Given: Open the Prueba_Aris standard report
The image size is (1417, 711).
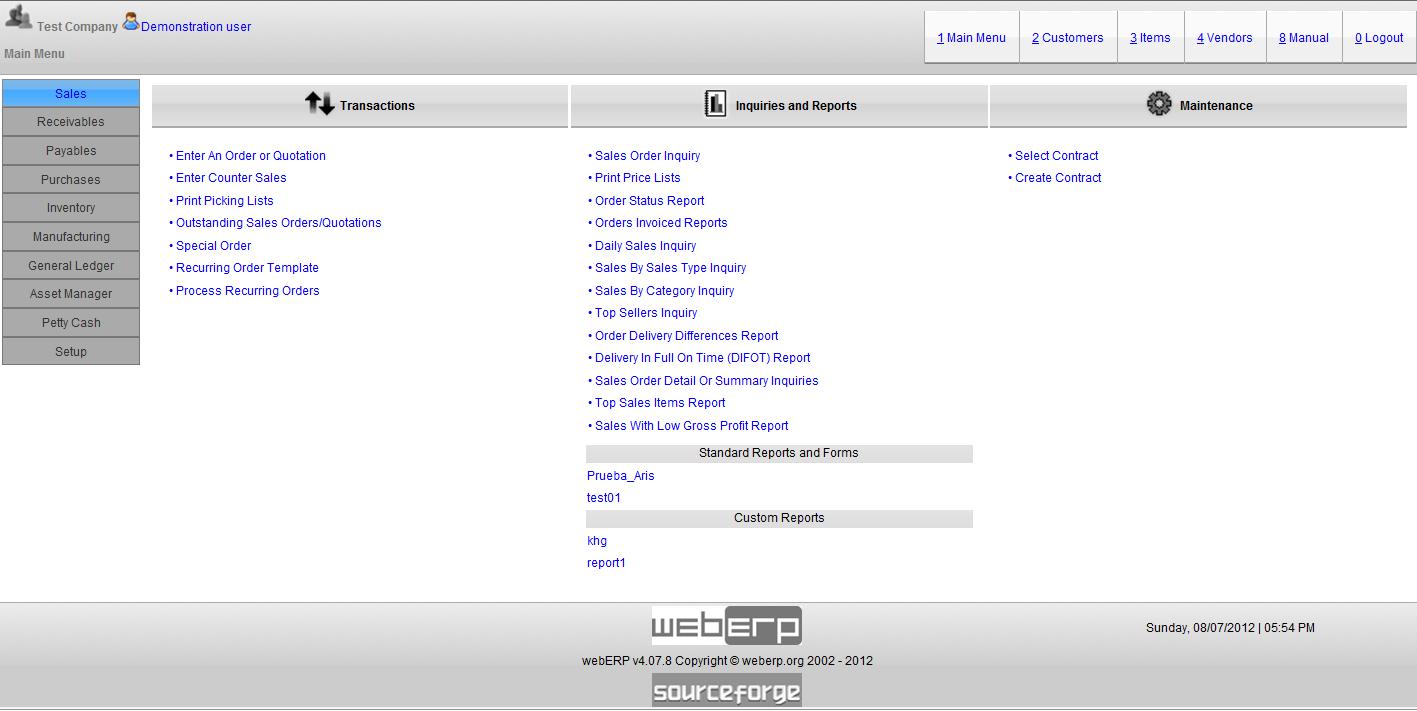Looking at the screenshot, I should (620, 475).
